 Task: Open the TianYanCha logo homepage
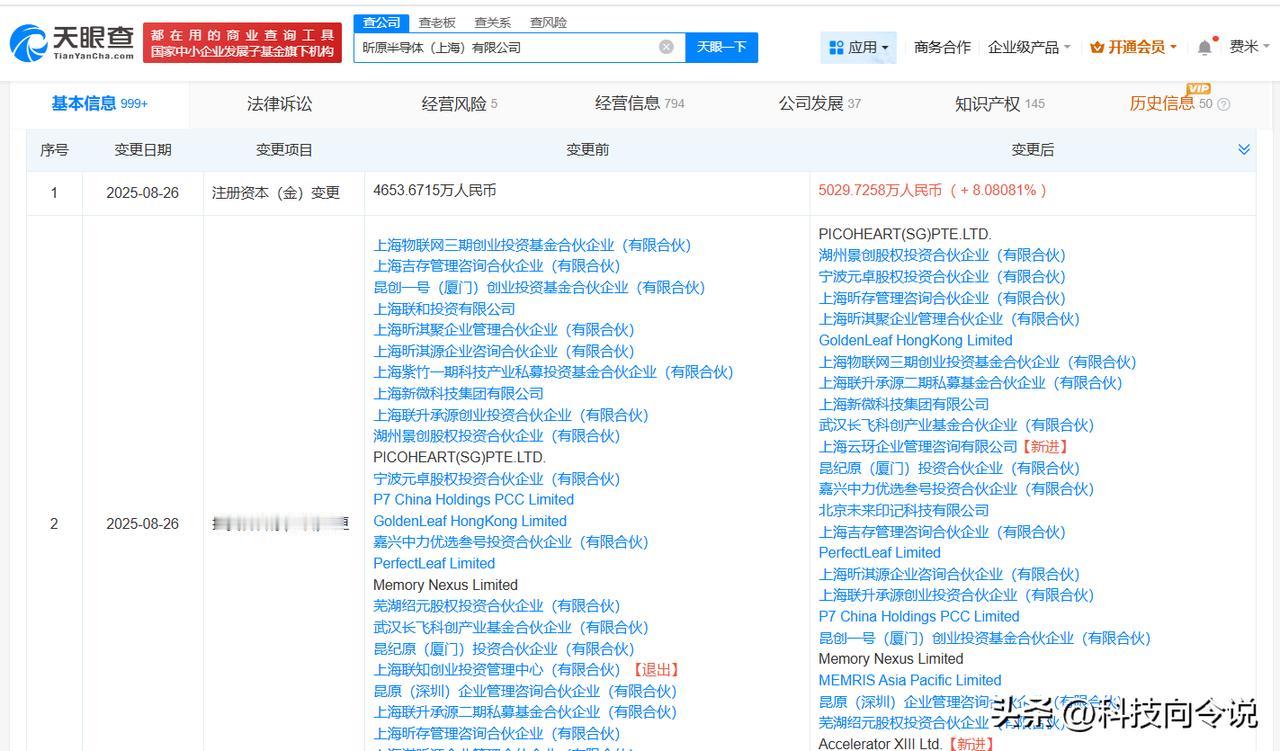click(x=71, y=43)
